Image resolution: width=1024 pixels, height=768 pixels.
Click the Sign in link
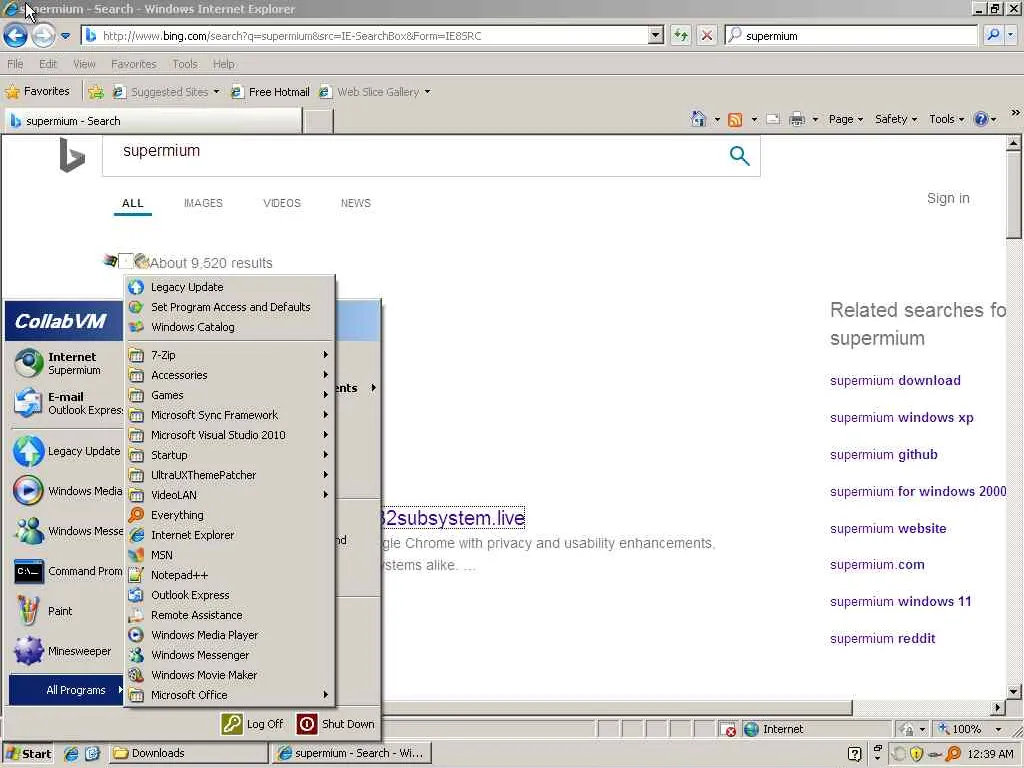[x=948, y=198]
